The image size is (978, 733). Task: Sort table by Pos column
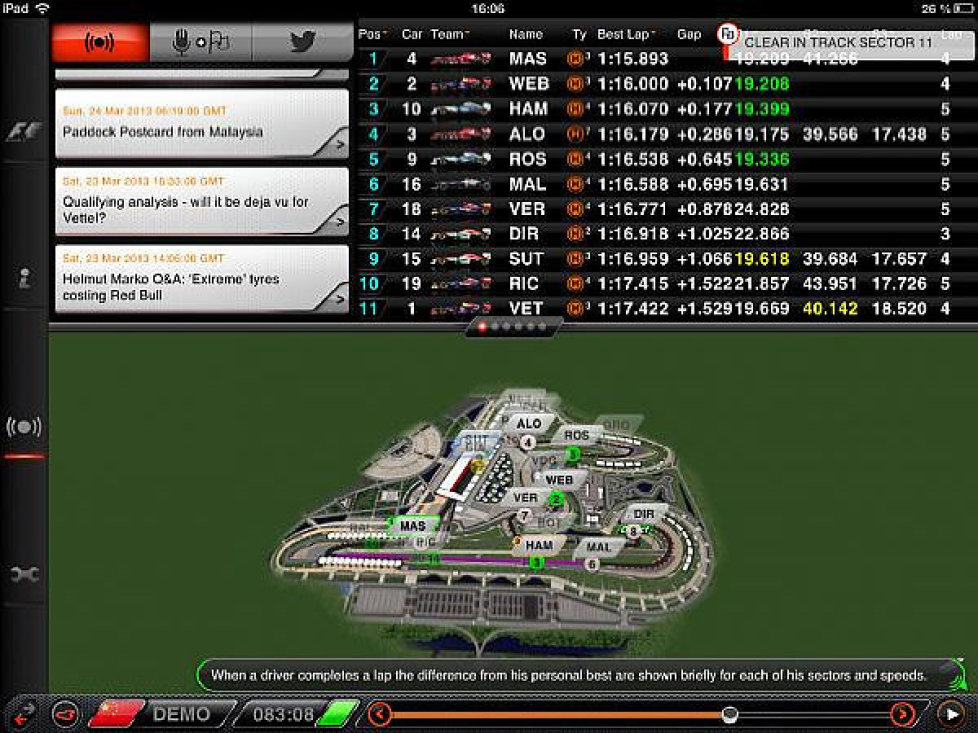coord(372,34)
